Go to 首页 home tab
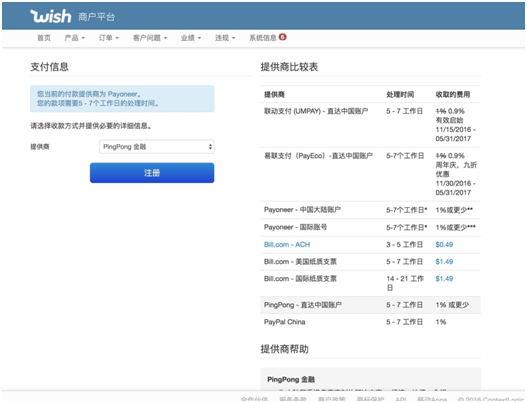The height and width of the screenshot is (403, 527). tap(44, 38)
